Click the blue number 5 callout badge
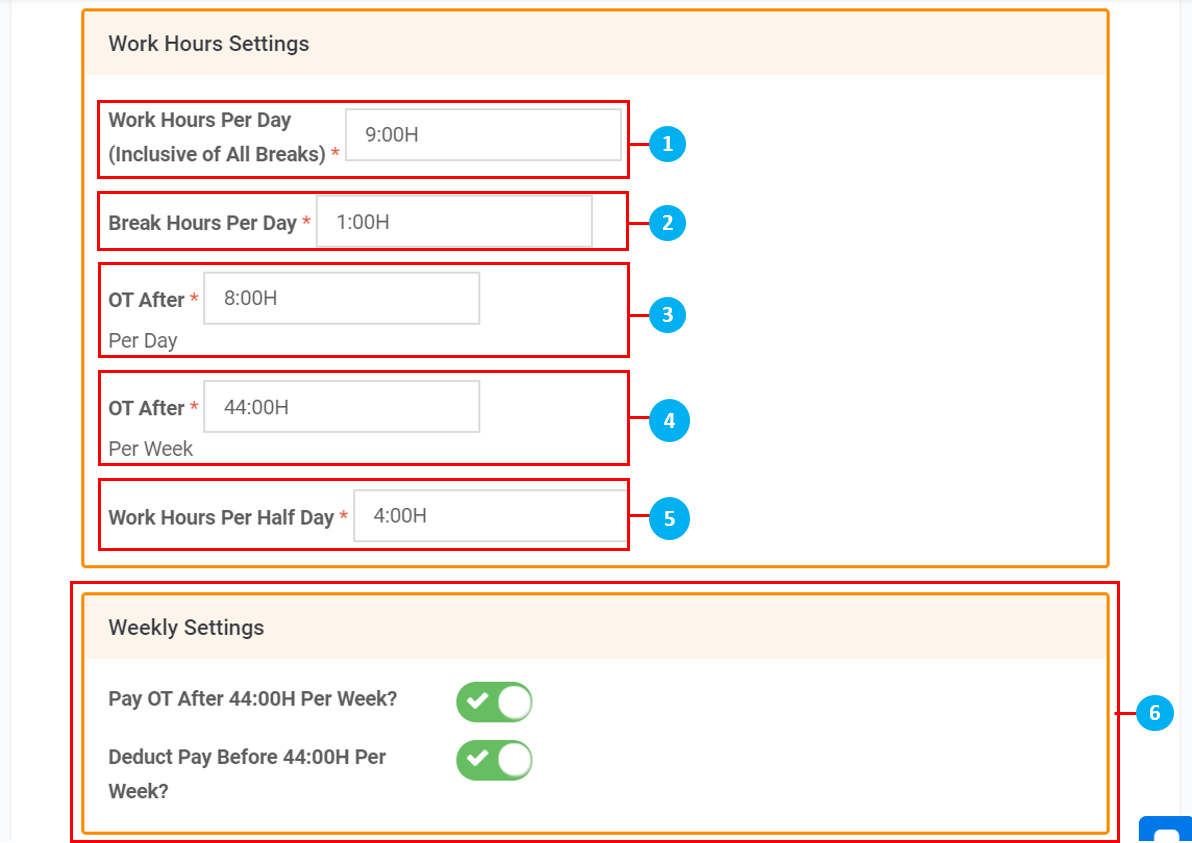The height and width of the screenshot is (843, 1192). pos(669,519)
